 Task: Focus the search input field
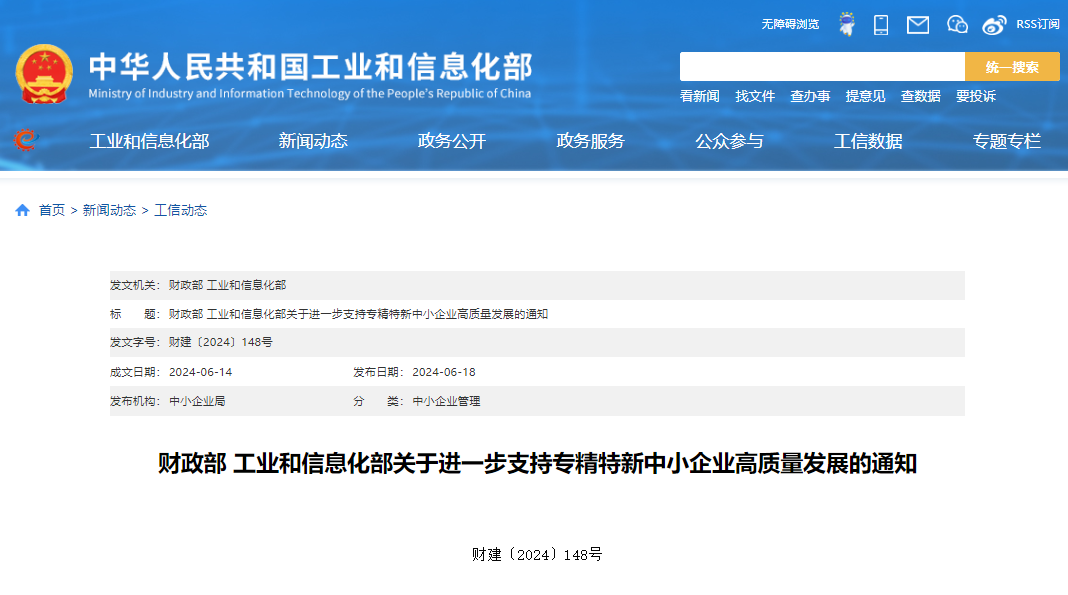821,67
